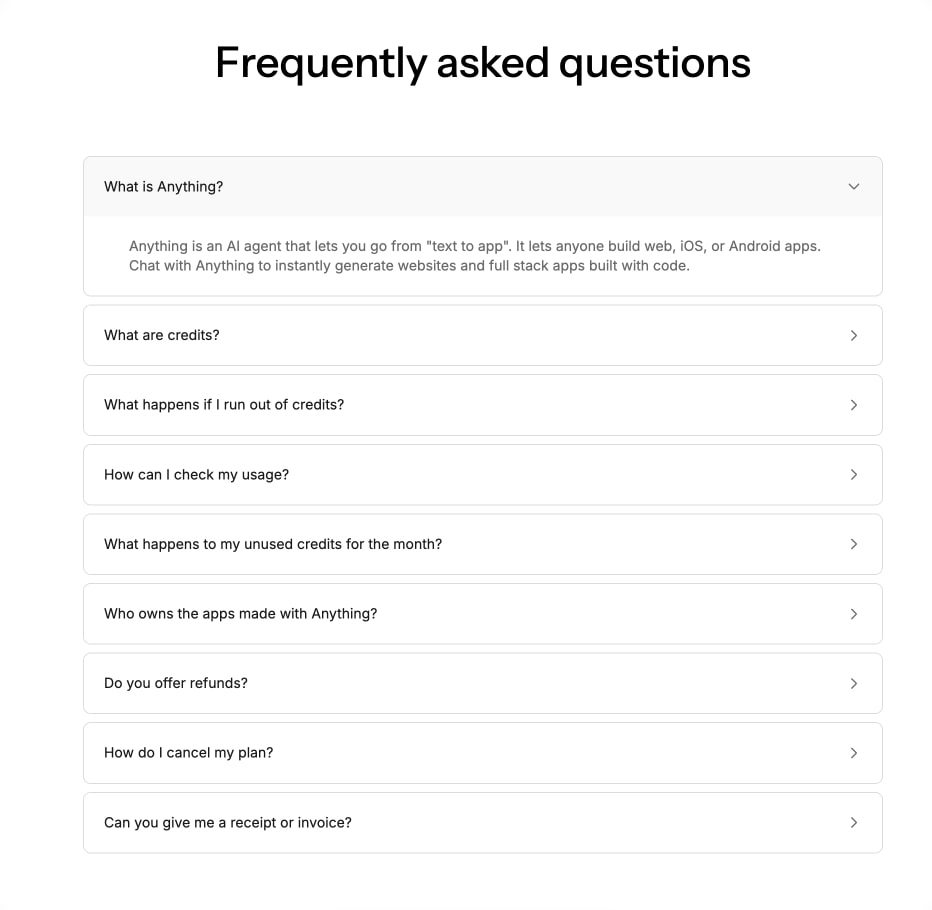Click the chevron for the receipt or invoice question
The height and width of the screenshot is (910, 932).
(x=854, y=823)
